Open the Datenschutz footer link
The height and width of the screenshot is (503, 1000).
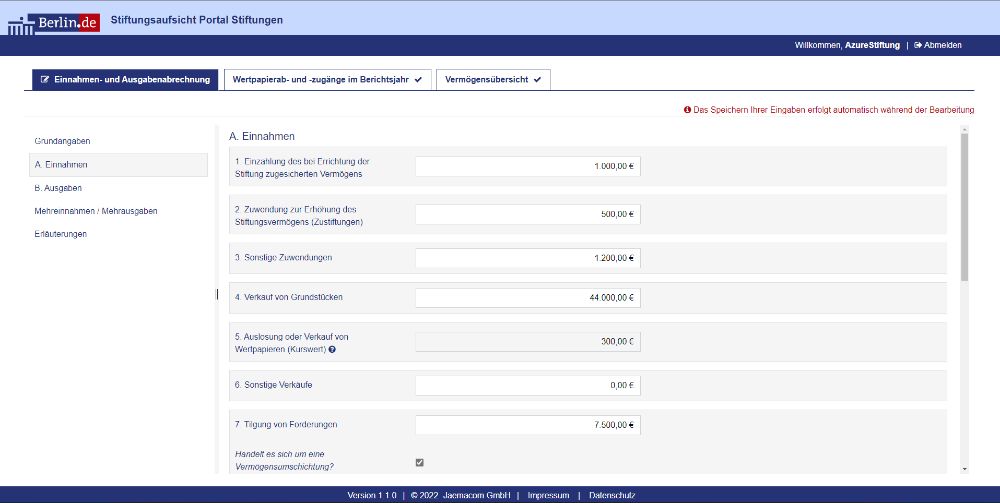612,495
